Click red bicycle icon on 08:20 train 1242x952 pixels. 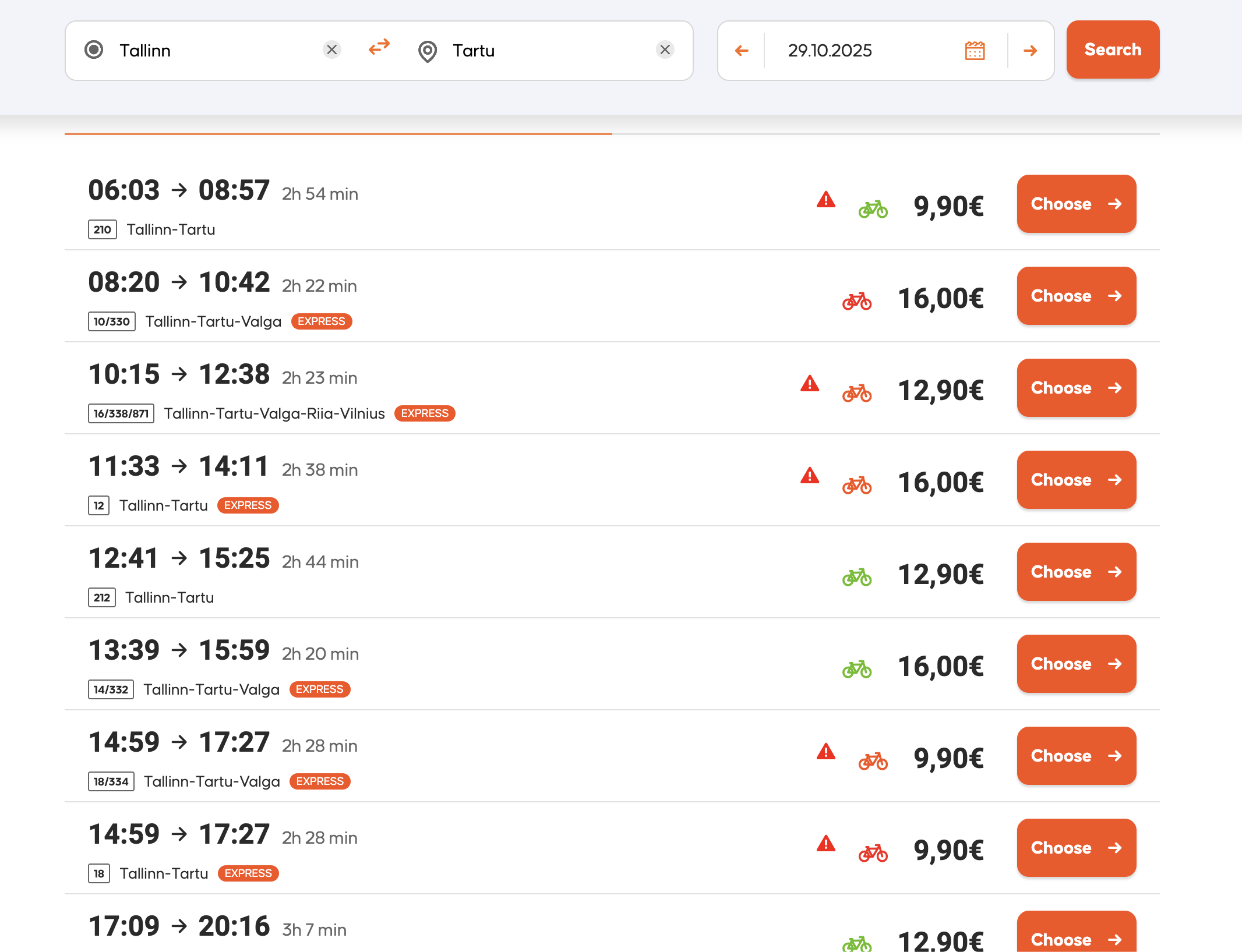[x=857, y=301]
